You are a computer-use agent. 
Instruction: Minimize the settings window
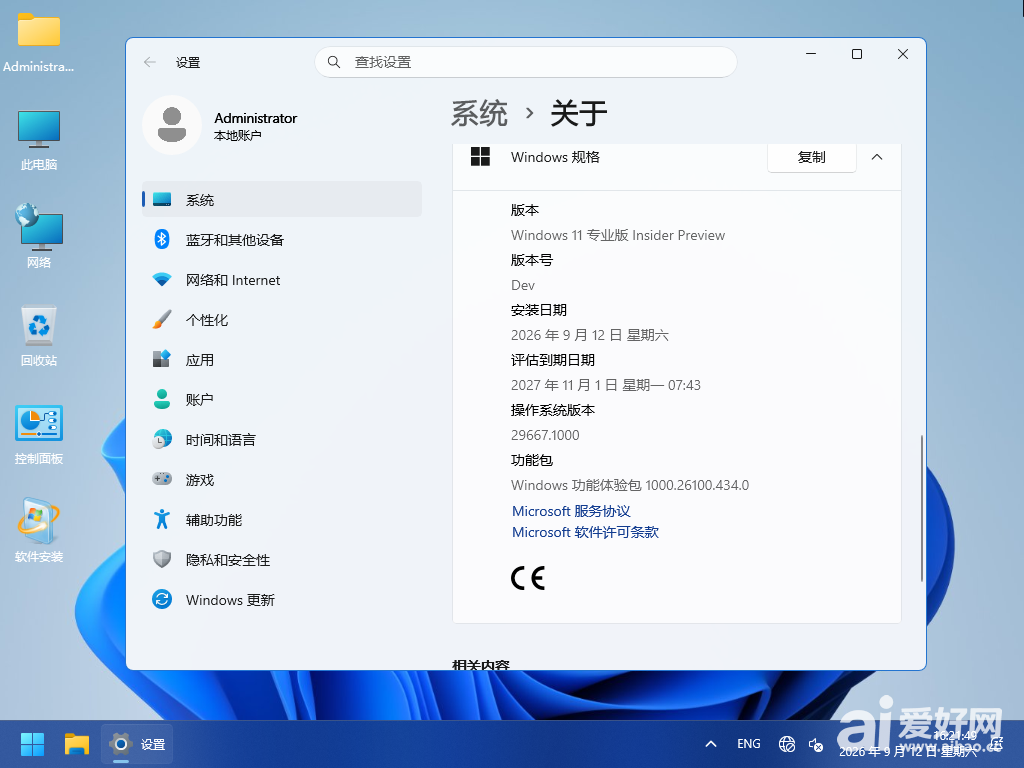click(811, 54)
